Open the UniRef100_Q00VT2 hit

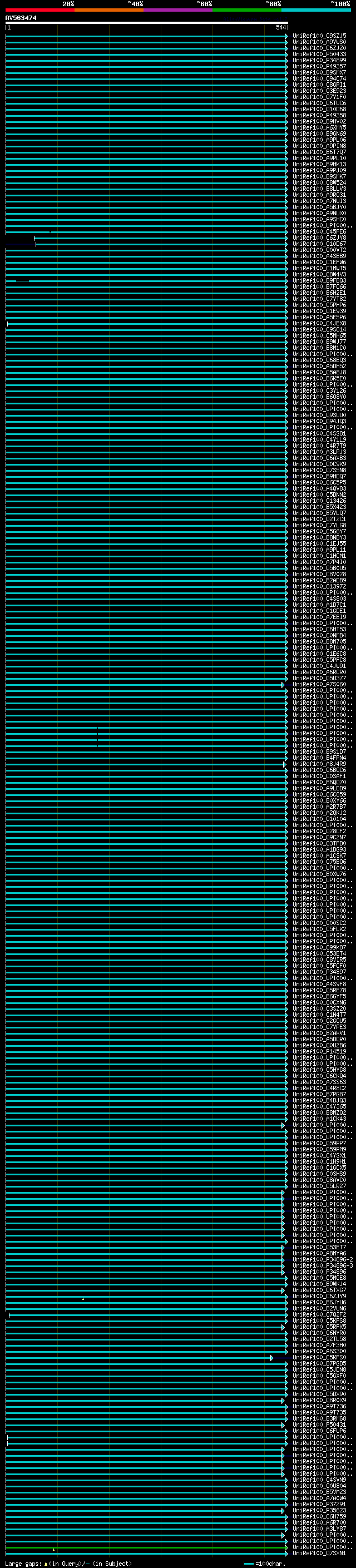coord(319,250)
